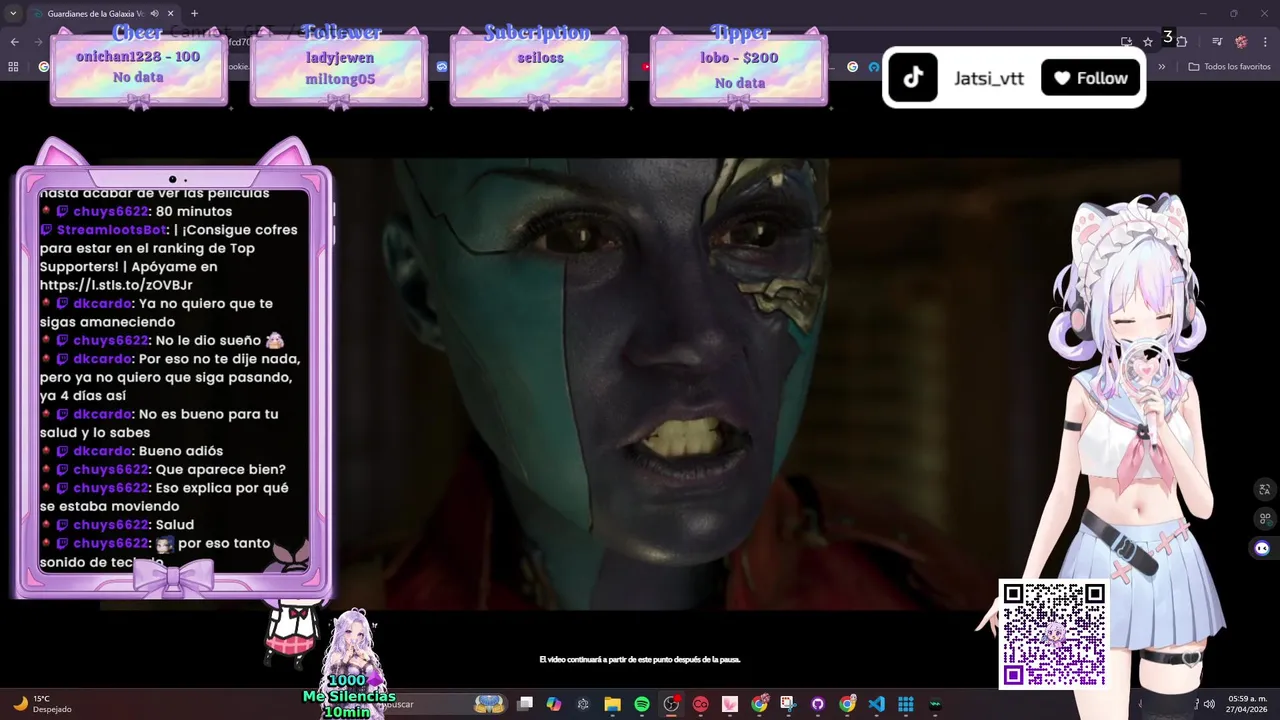1280x720 pixels.
Task: Open a new browser tab
Action: [x=194, y=14]
